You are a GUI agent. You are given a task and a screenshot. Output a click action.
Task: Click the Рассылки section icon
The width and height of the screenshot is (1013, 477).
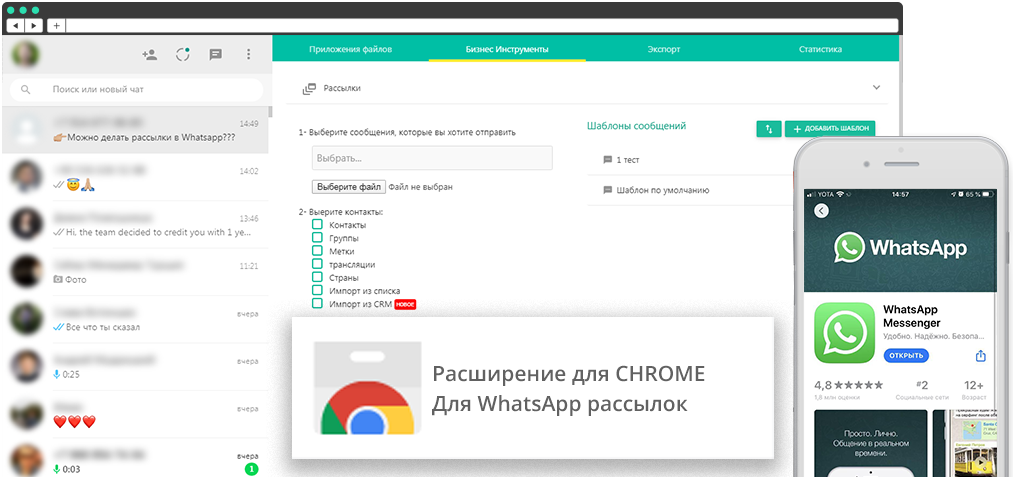309,89
